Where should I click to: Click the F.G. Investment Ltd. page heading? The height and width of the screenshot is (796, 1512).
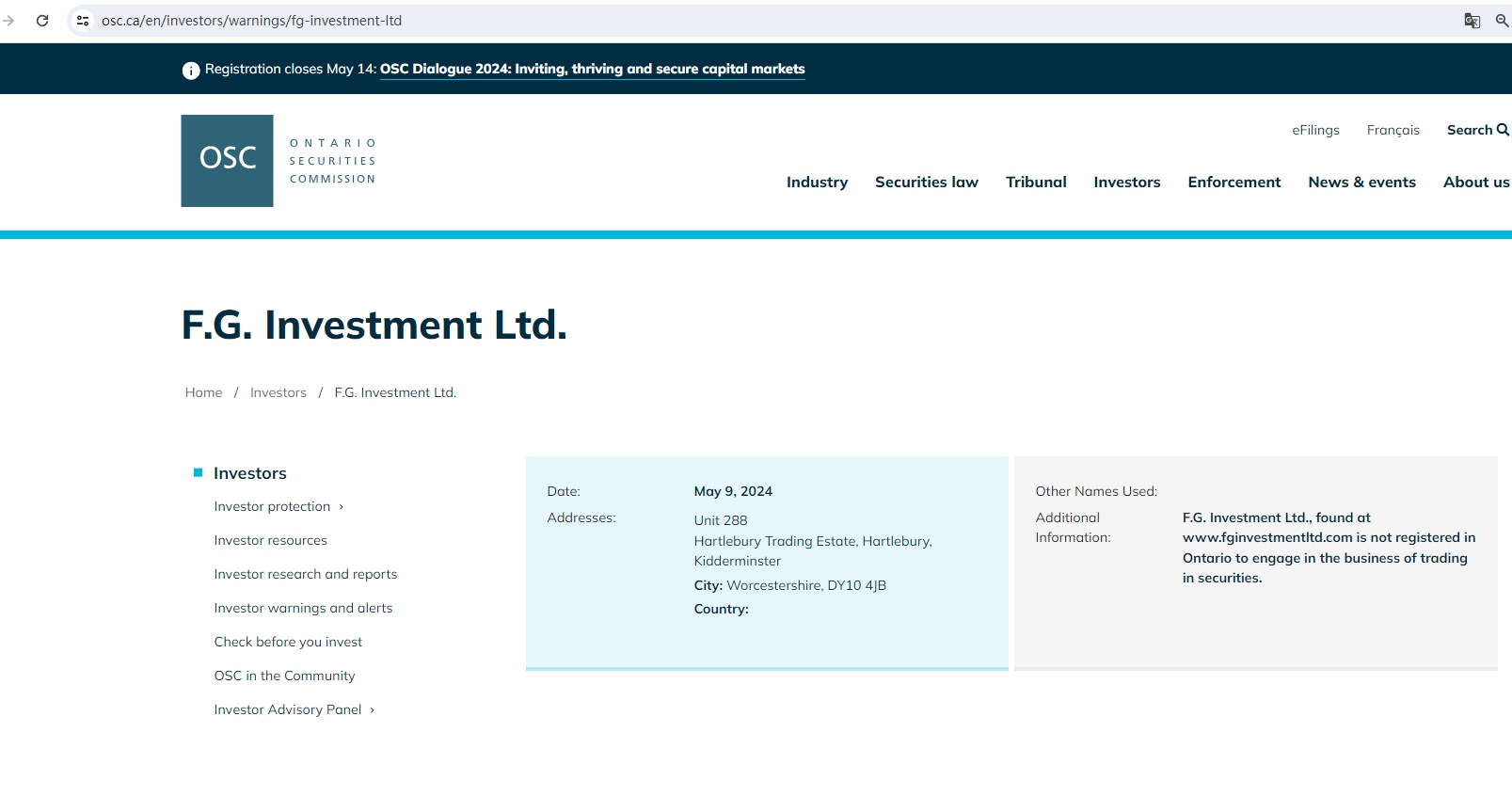pos(374,325)
